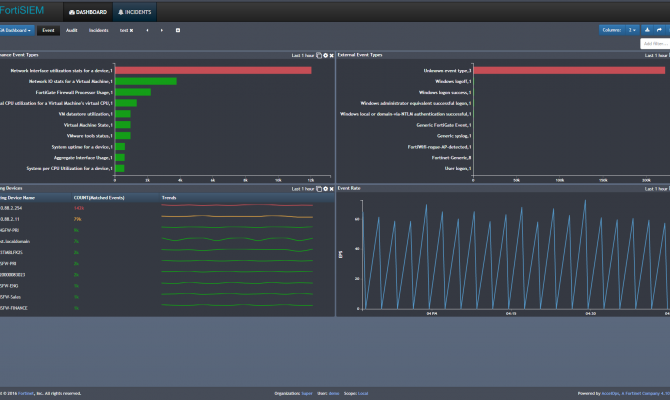Select the Incidents dashboard sub-tab
670x400 pixels.
98,30
